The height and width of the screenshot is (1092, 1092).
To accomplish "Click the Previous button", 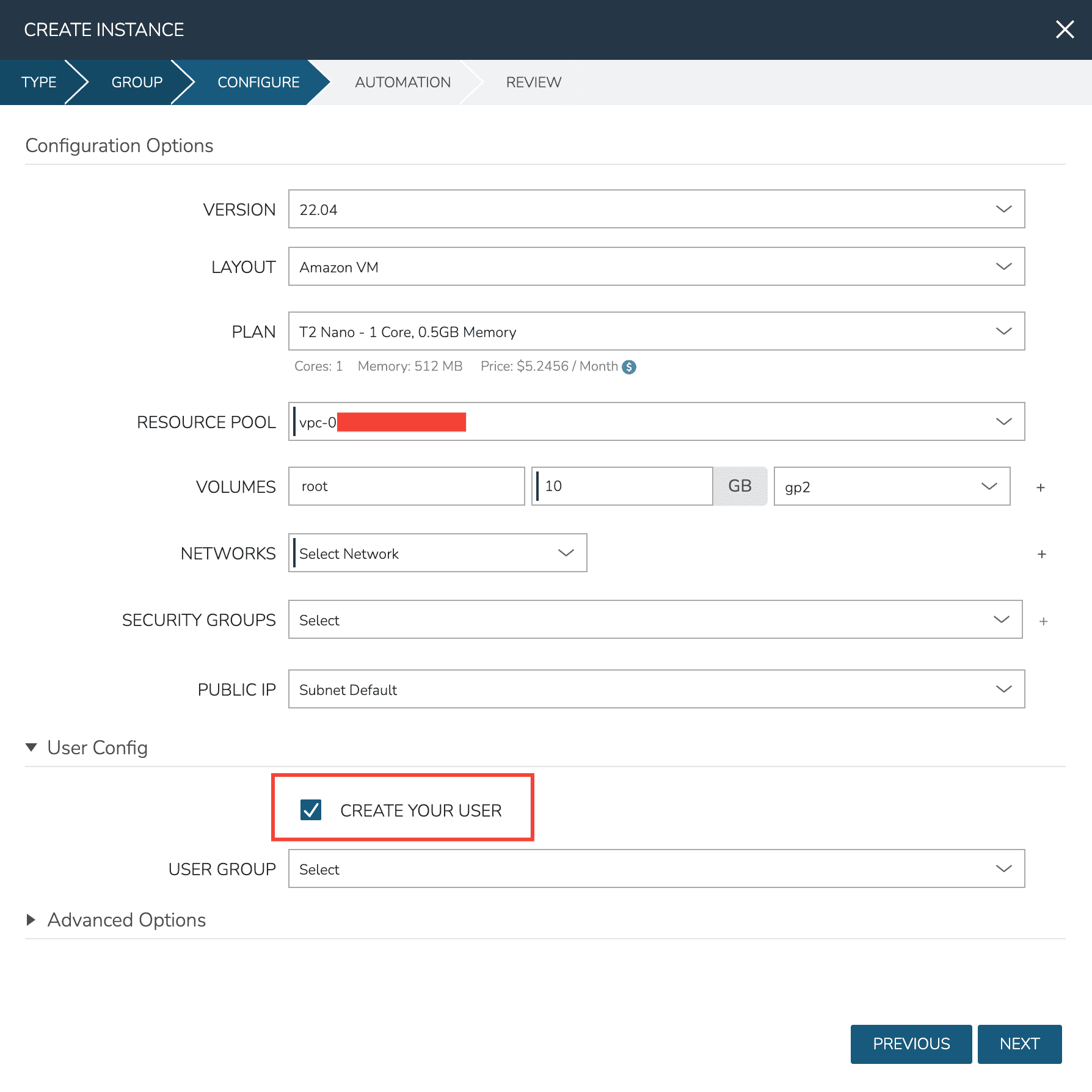I will pyautogui.click(x=911, y=1044).
